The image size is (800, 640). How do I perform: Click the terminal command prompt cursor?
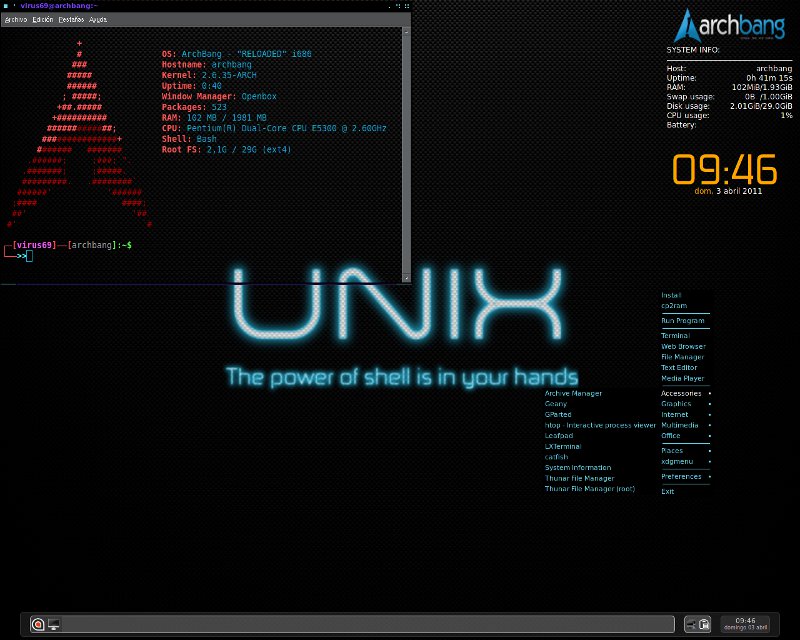tap(29, 256)
